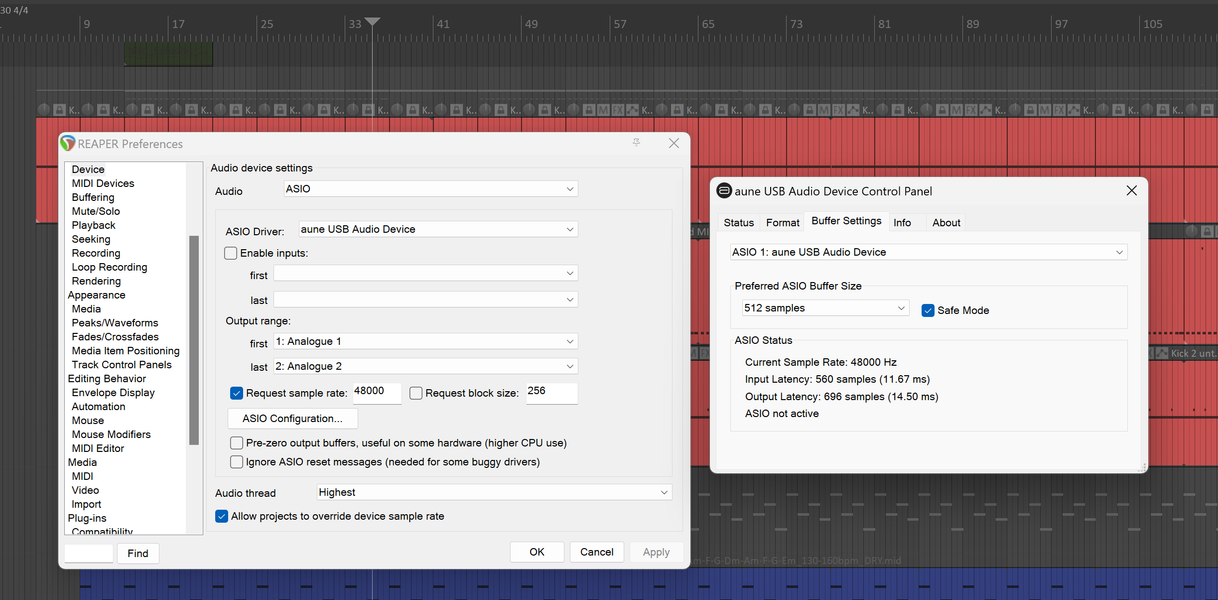Image resolution: width=1218 pixels, height=600 pixels.
Task: Open output range last dropdown '2: Analogue 2'
Action: [426, 366]
